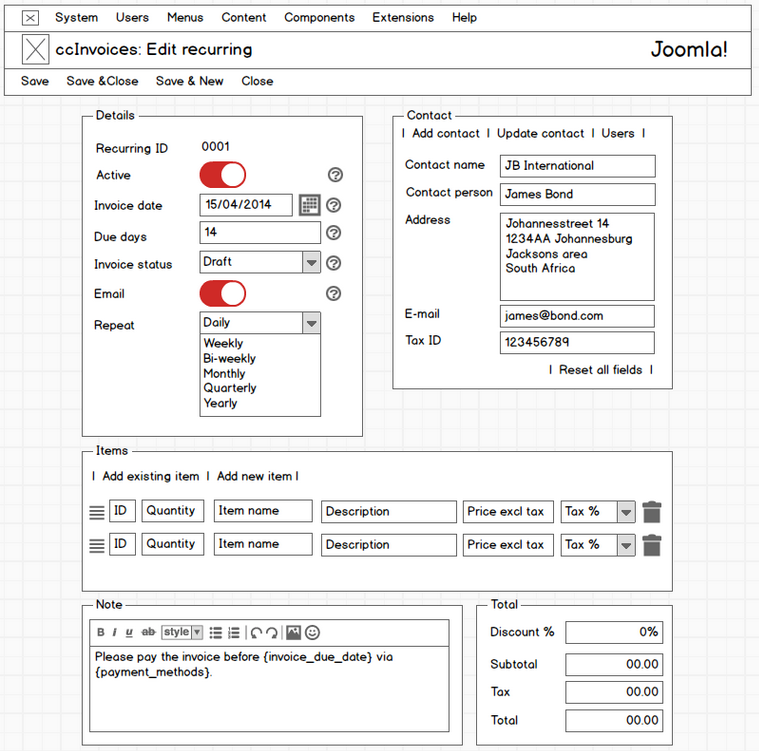Viewport: 759px width, 751px height.
Task: Click the bulleted list icon in Note editor
Action: click(x=215, y=632)
